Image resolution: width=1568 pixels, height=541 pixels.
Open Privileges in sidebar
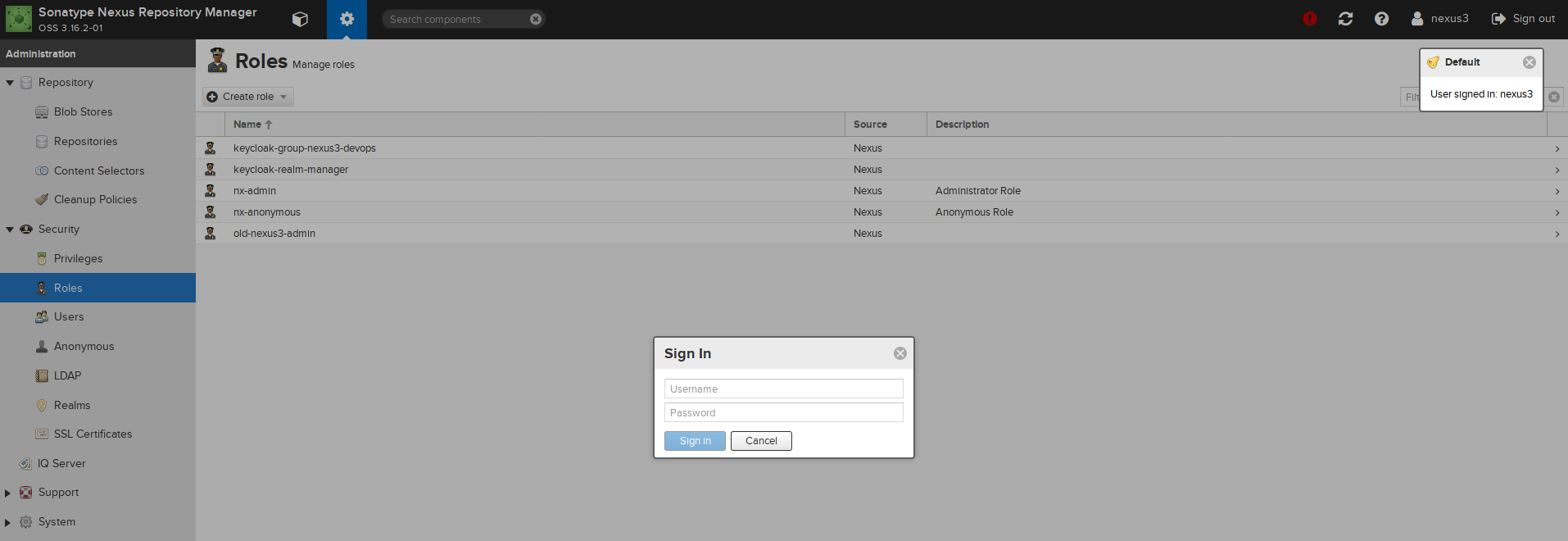point(78,259)
